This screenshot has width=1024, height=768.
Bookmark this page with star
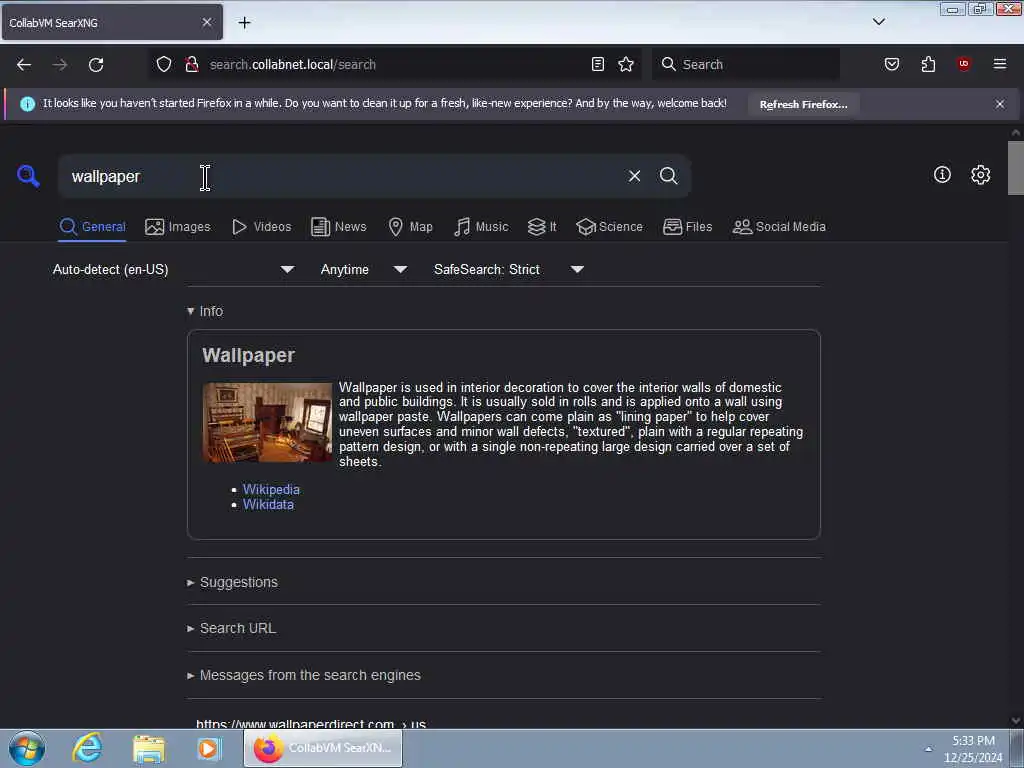[x=626, y=64]
